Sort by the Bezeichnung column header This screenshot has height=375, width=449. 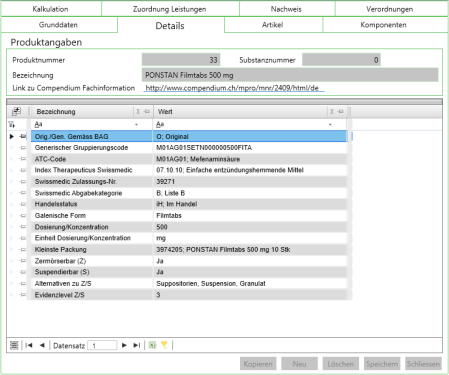[56, 112]
